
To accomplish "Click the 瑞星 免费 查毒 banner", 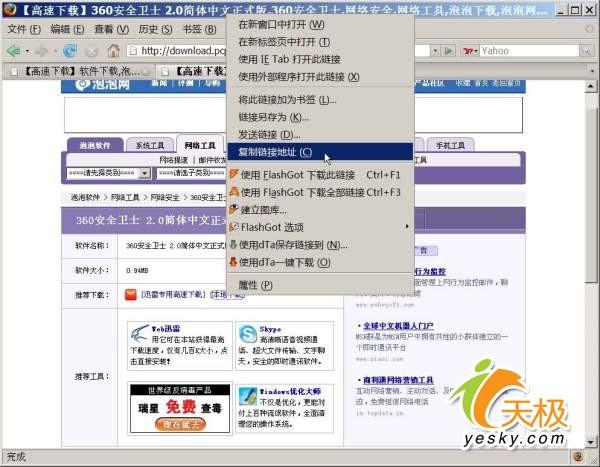I will coord(180,408).
